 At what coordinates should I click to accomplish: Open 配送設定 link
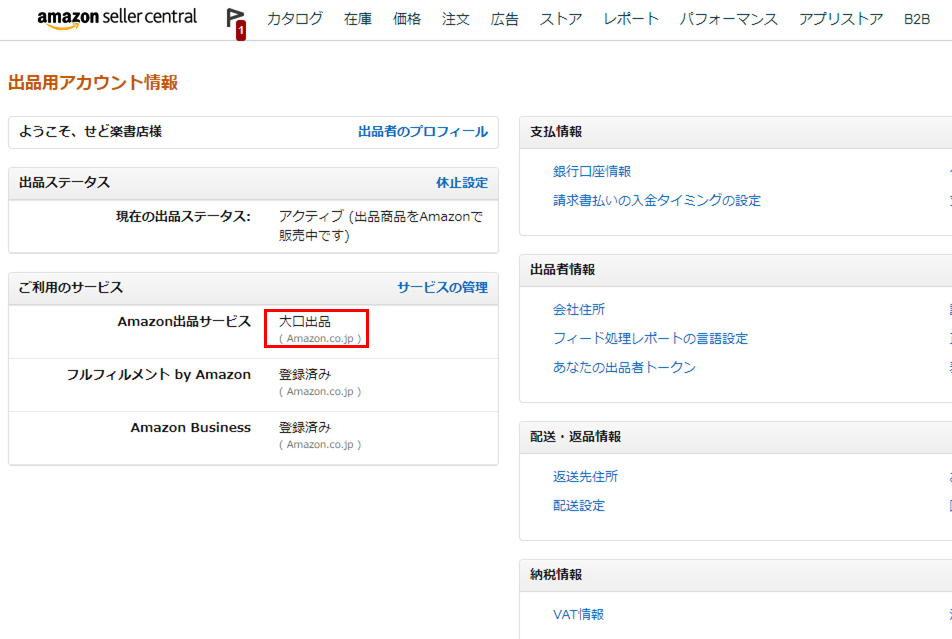coord(579,505)
